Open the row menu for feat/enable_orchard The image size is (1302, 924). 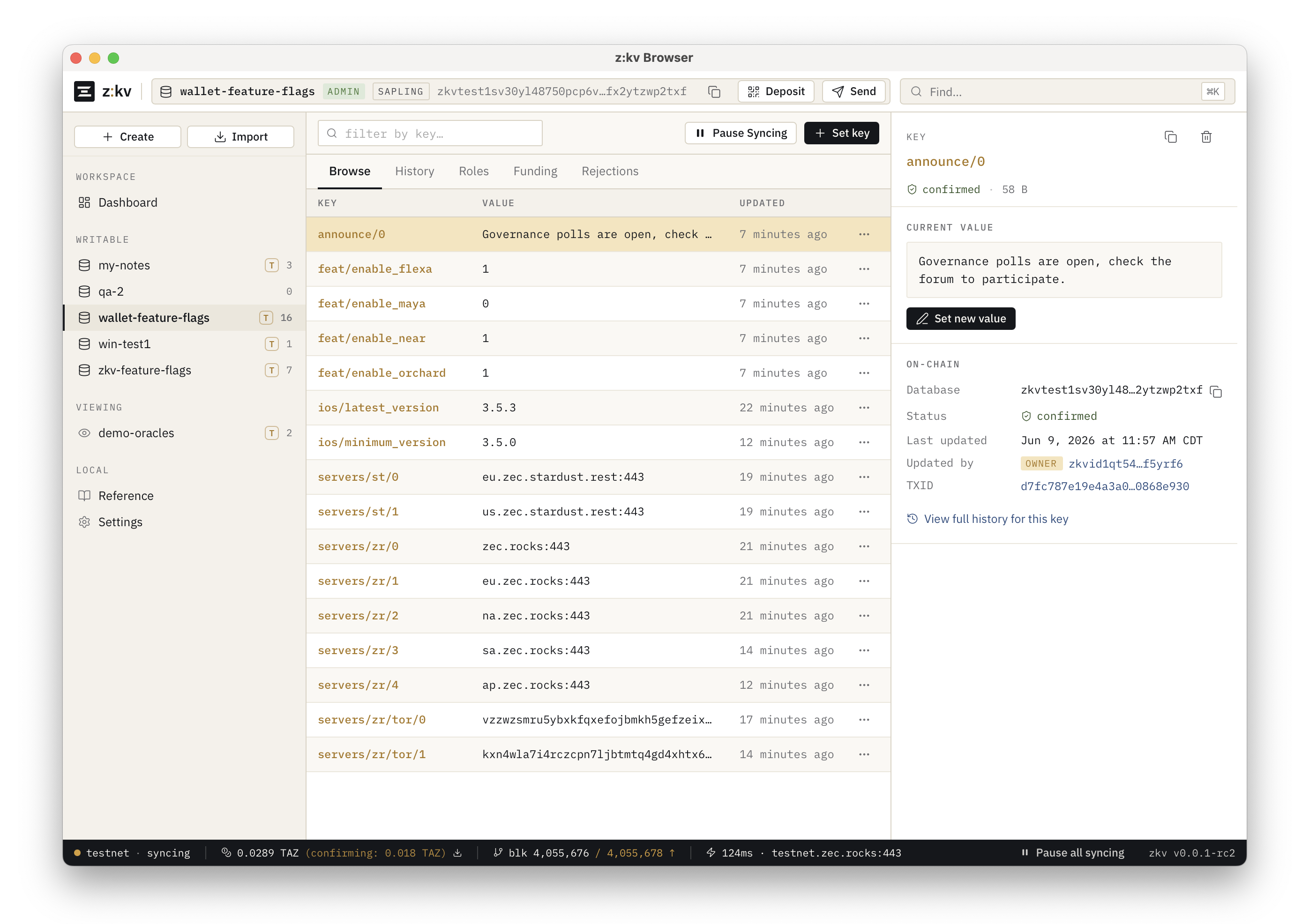click(x=864, y=373)
